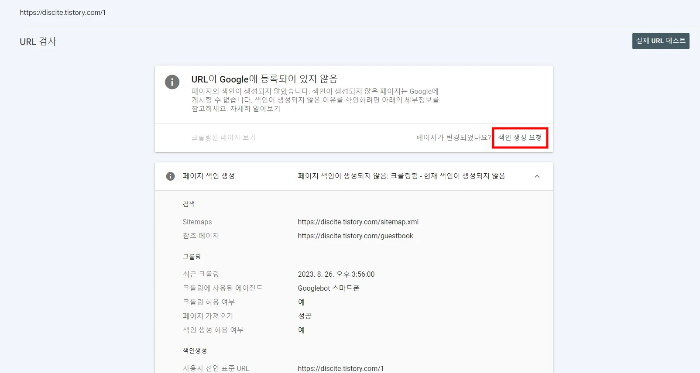The image size is (700, 373).
Task: Click the '크롤링에 사용된 에이전트' label
Action: pyautogui.click(x=222, y=288)
